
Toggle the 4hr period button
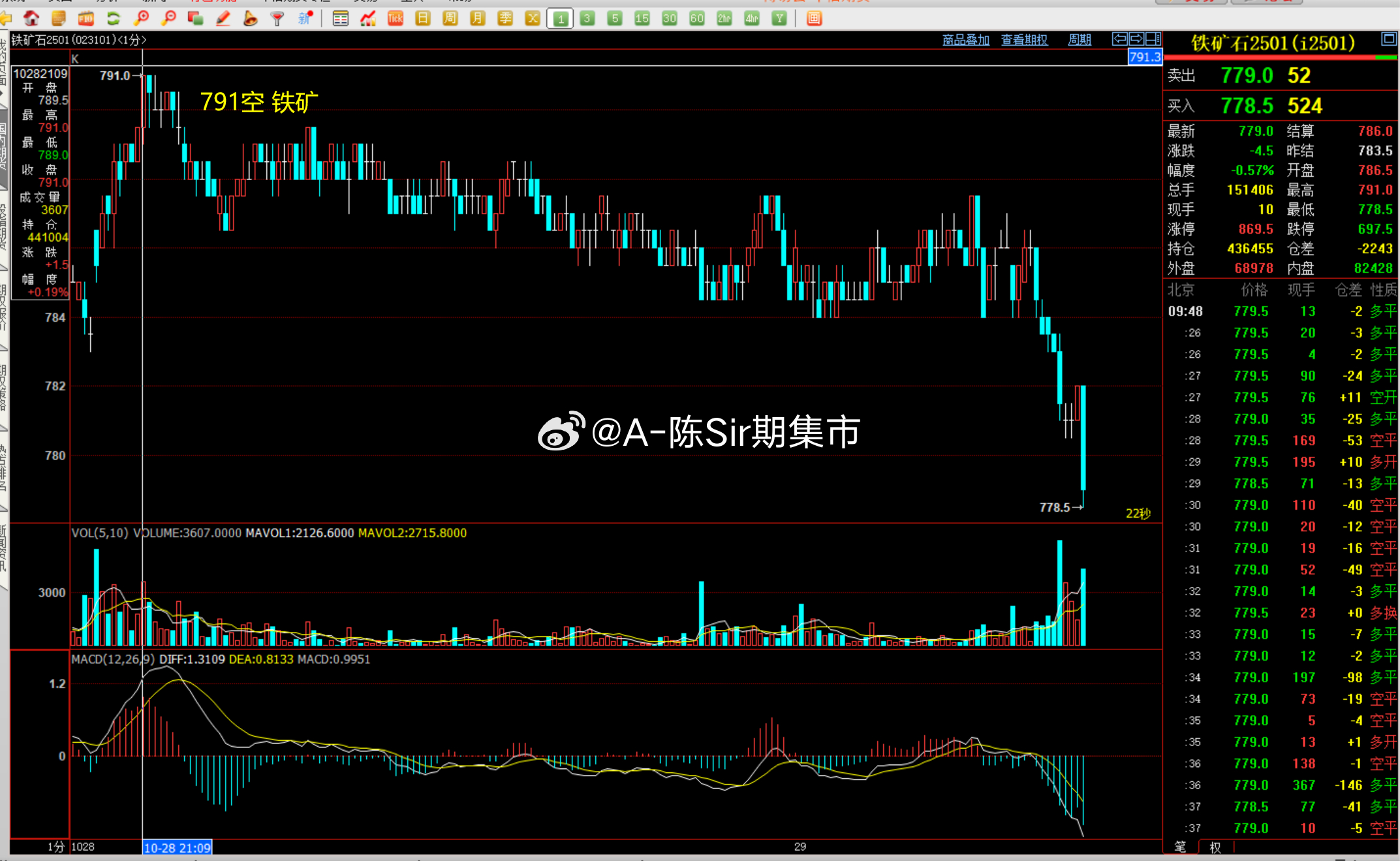(x=752, y=19)
